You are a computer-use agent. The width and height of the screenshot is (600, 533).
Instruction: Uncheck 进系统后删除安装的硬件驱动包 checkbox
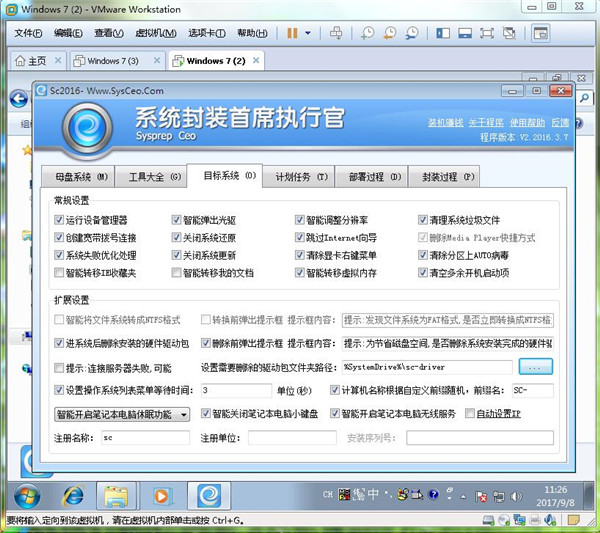[x=59, y=343]
